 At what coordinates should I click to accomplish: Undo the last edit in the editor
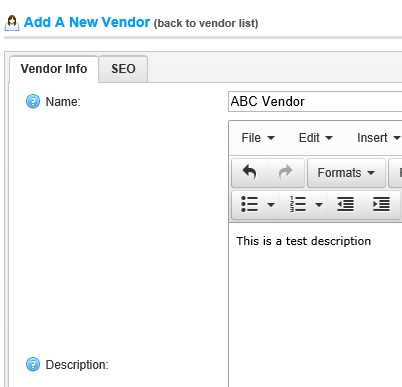pos(250,172)
